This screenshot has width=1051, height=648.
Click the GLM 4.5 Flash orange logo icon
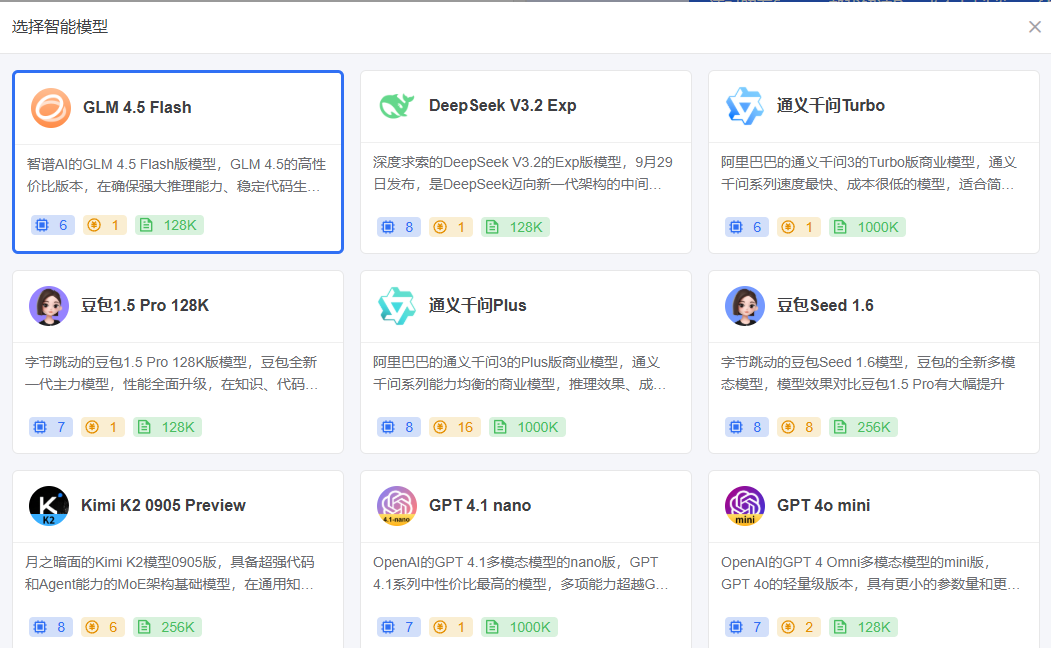(51, 108)
